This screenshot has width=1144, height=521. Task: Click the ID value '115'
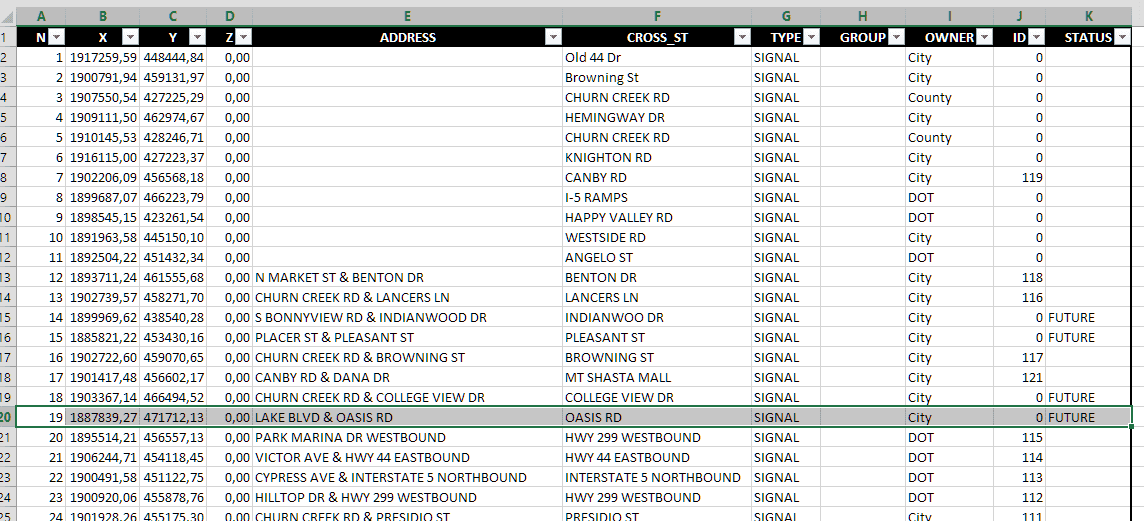pos(1019,438)
